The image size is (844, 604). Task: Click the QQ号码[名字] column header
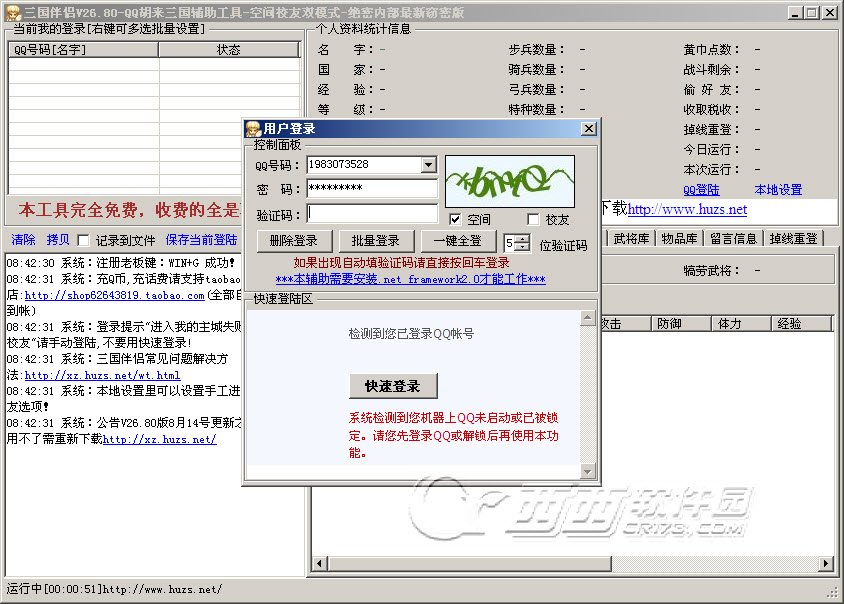(x=83, y=50)
